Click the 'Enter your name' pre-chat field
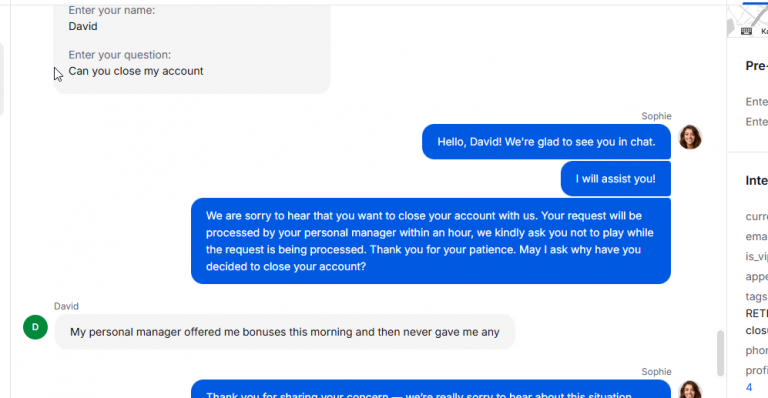Screen dimensions: 768x398 pyautogui.click(x=112, y=18)
